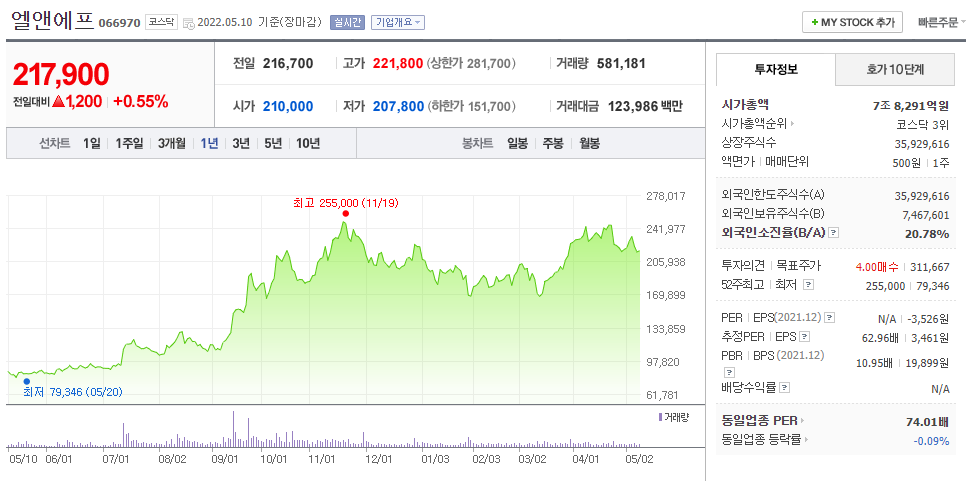970x481 pixels.
Task: Select the 3년 line chart period
Action: [x=241, y=143]
